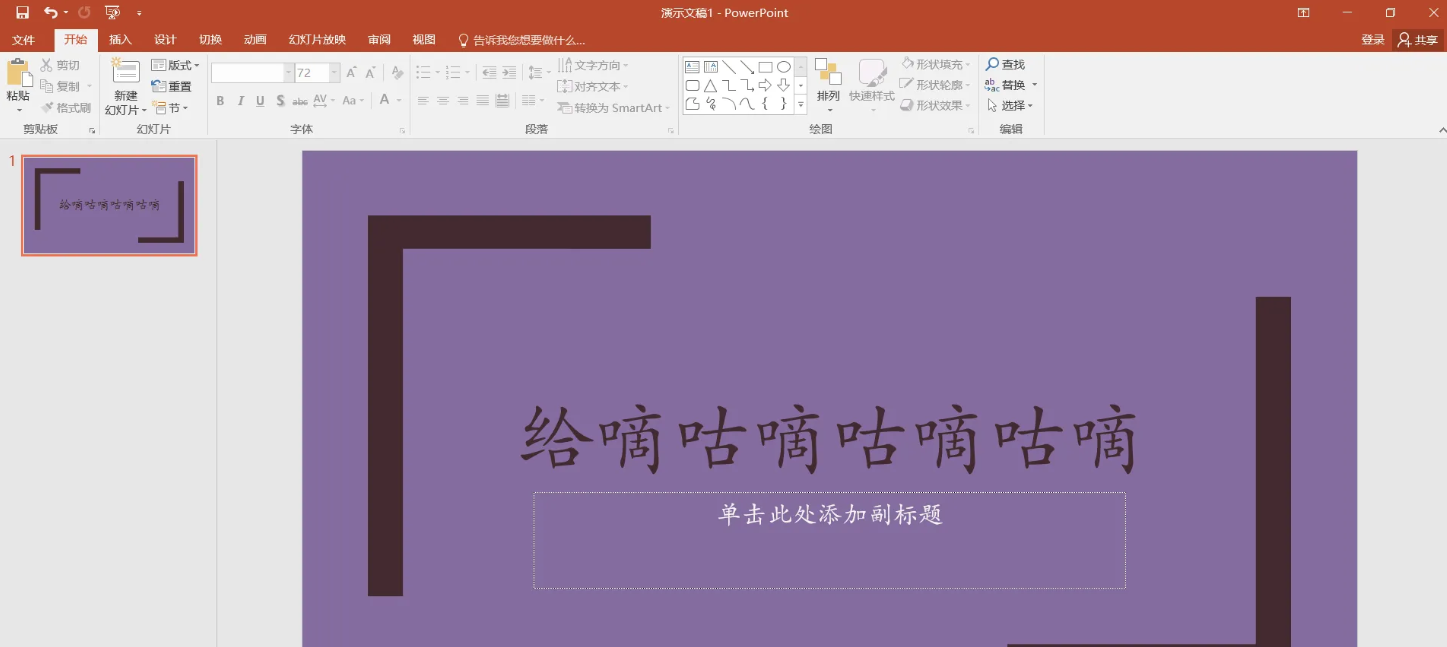
Task: Toggle Underline text formatting
Action: coord(260,101)
